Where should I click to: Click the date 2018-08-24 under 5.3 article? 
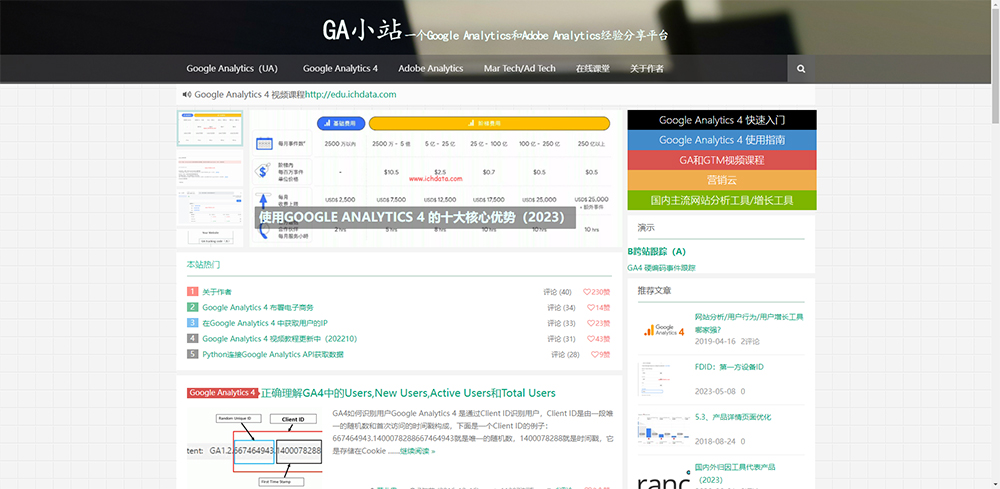tap(715, 441)
